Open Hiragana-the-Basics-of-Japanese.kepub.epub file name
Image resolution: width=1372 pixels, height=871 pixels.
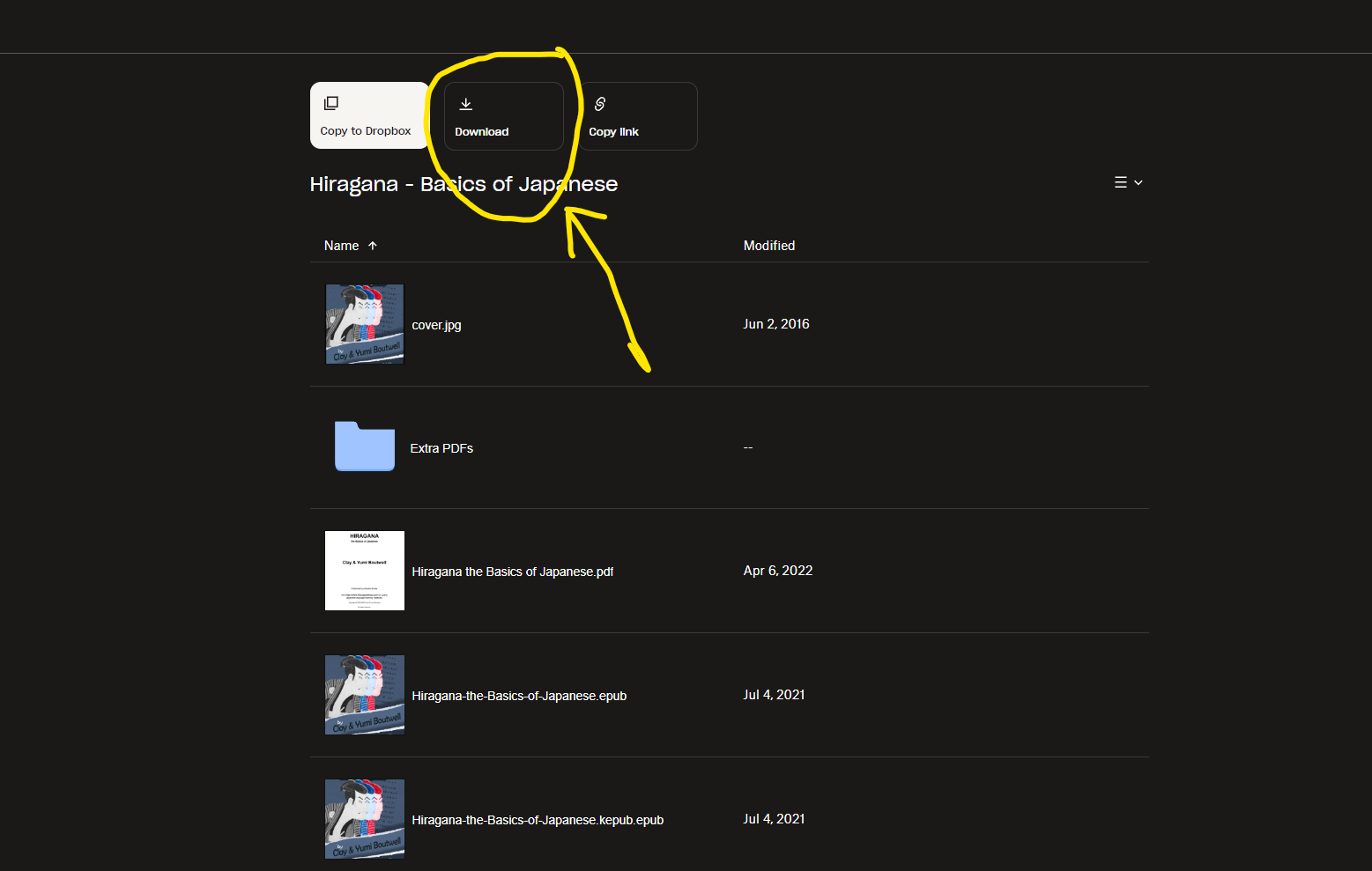538,820
